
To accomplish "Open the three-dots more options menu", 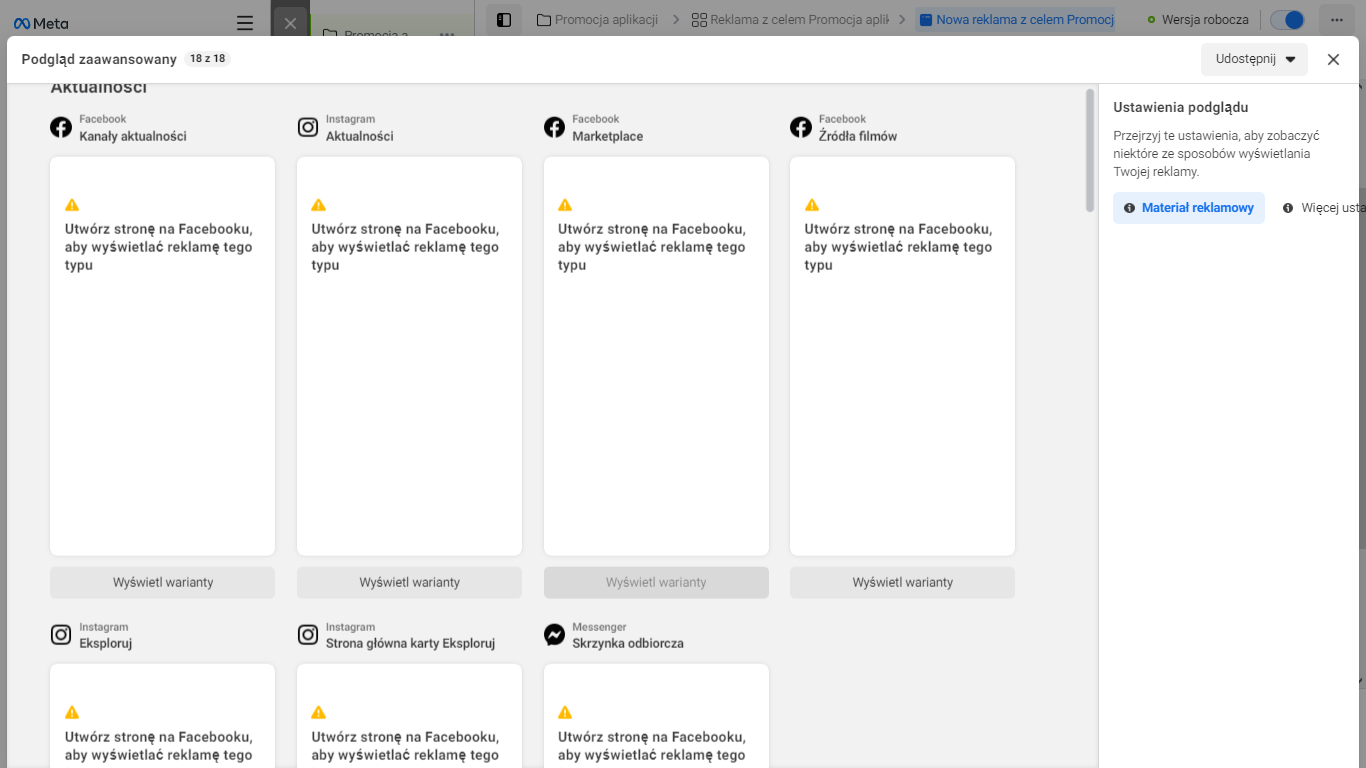I will coord(1337,20).
